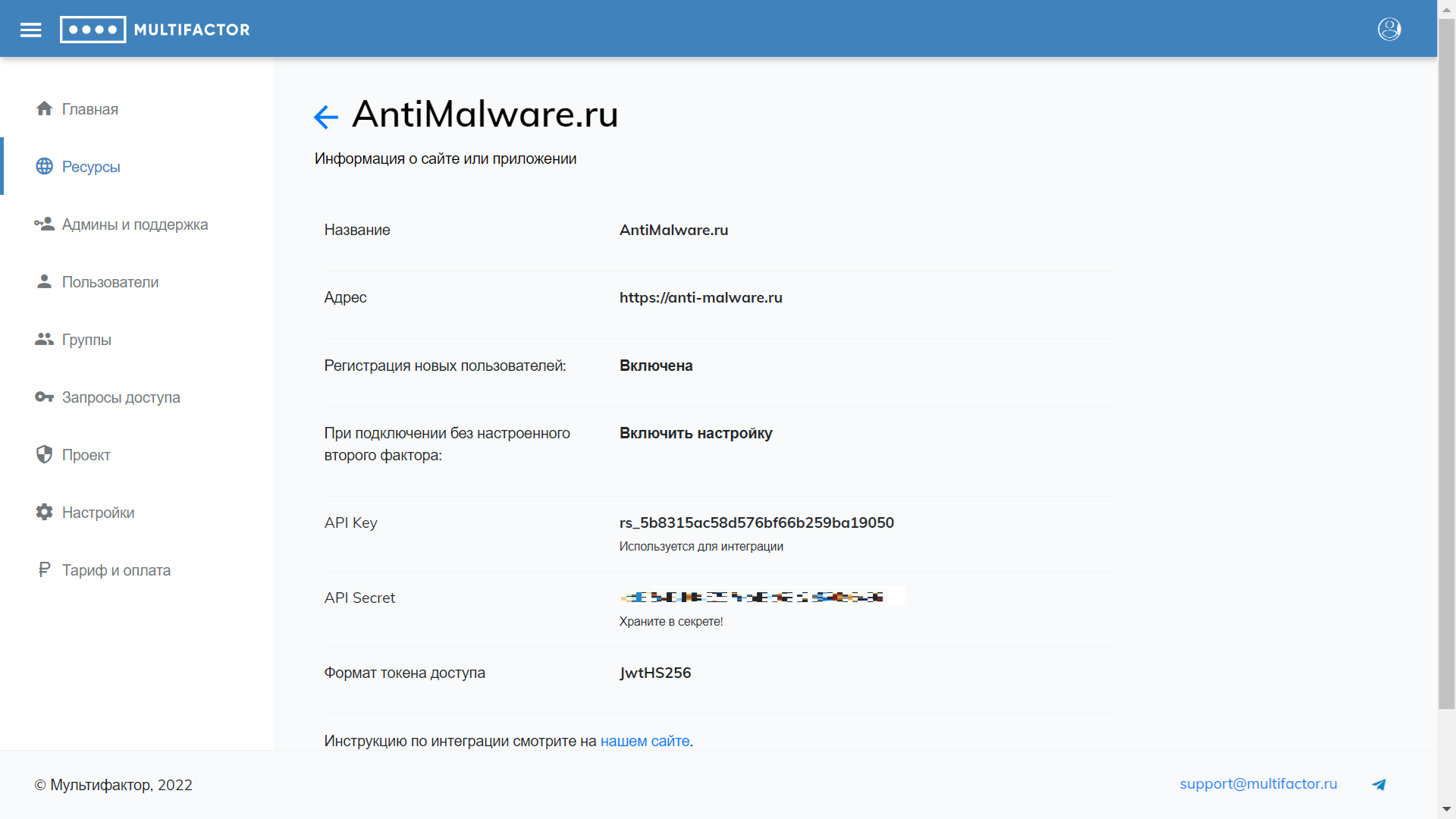Open Админы и поддержка menu item
Screen dimensions: 1456x819
click(x=134, y=224)
